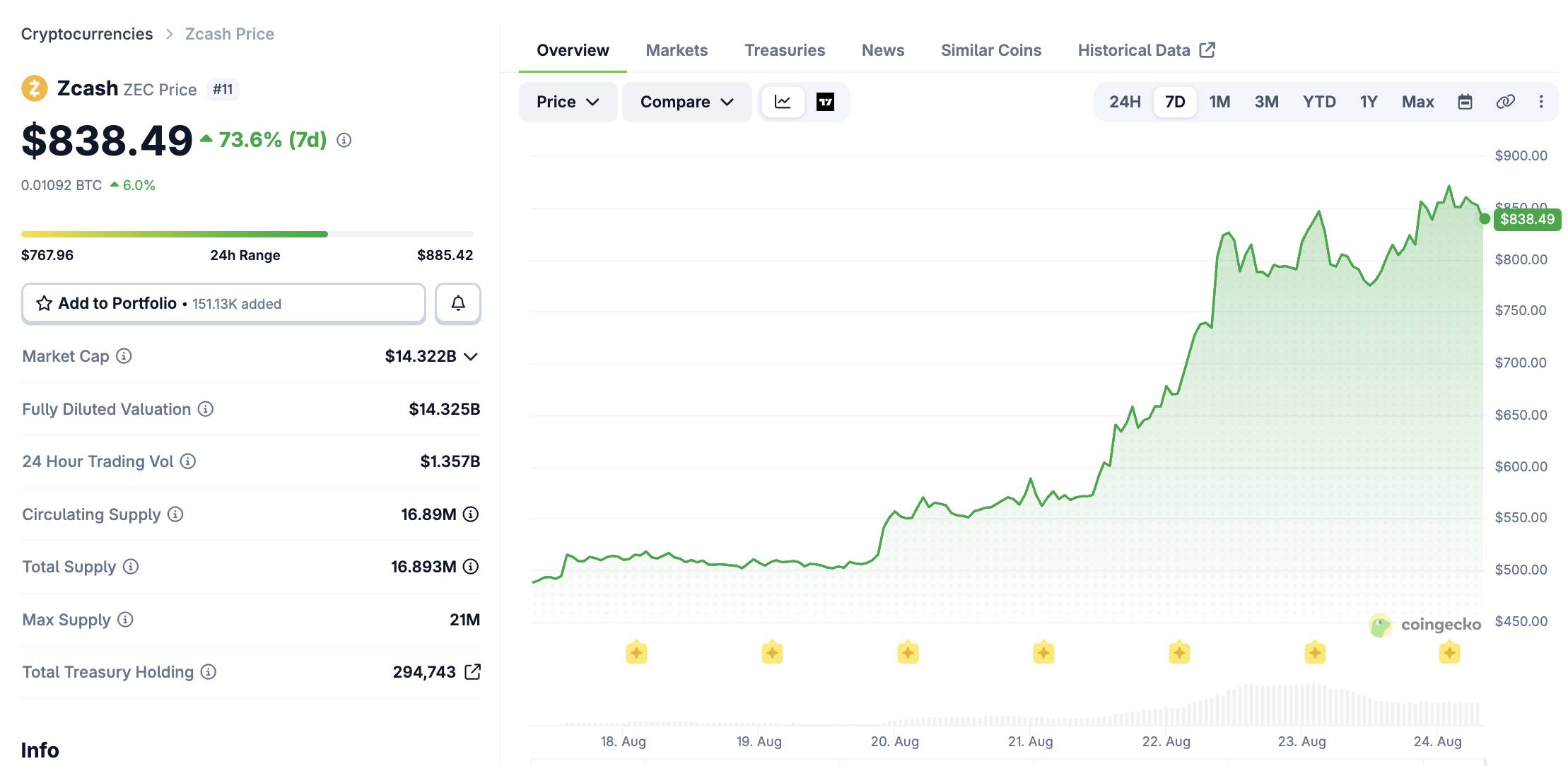Open the Price dropdown
This screenshot has height=766, width=1568.
(x=568, y=102)
